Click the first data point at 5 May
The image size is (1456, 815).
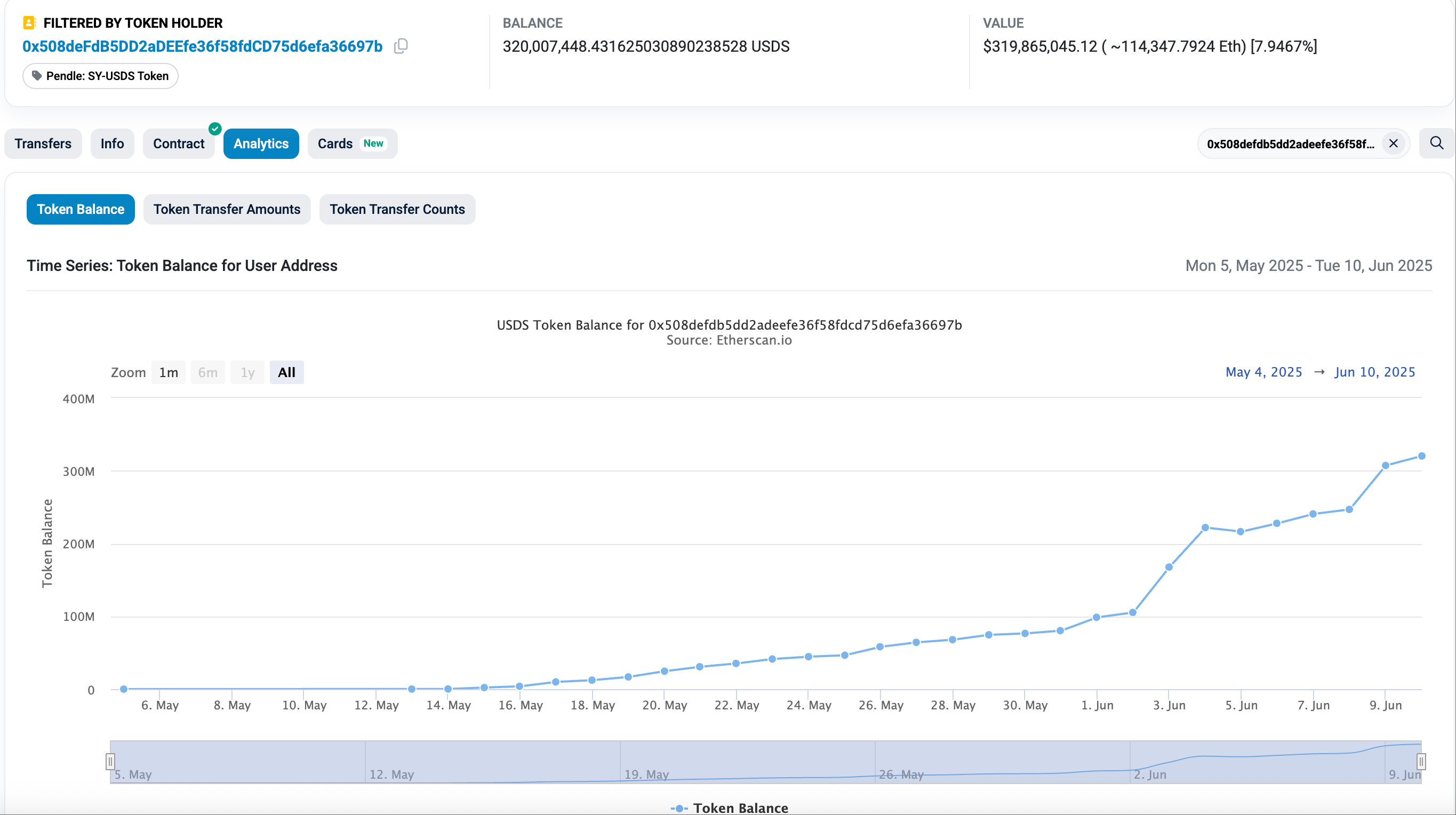click(x=123, y=689)
